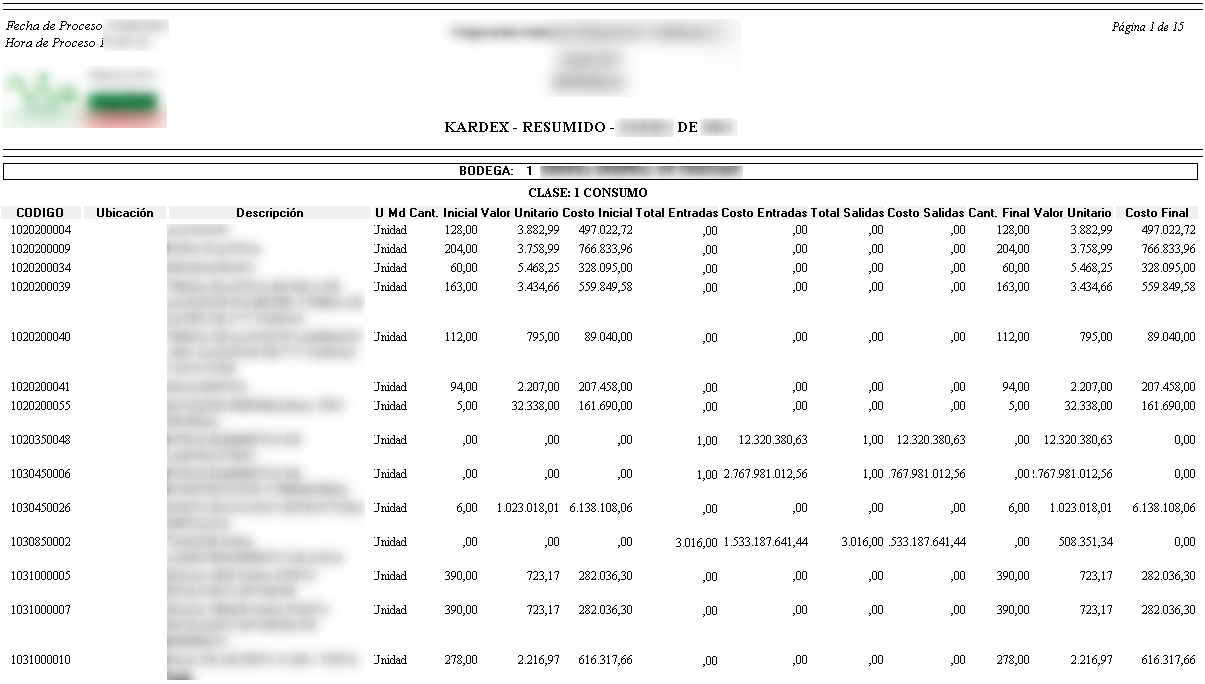This screenshot has height=684, width=1205.
Task: Select item code 1020200055
Action: (40, 406)
